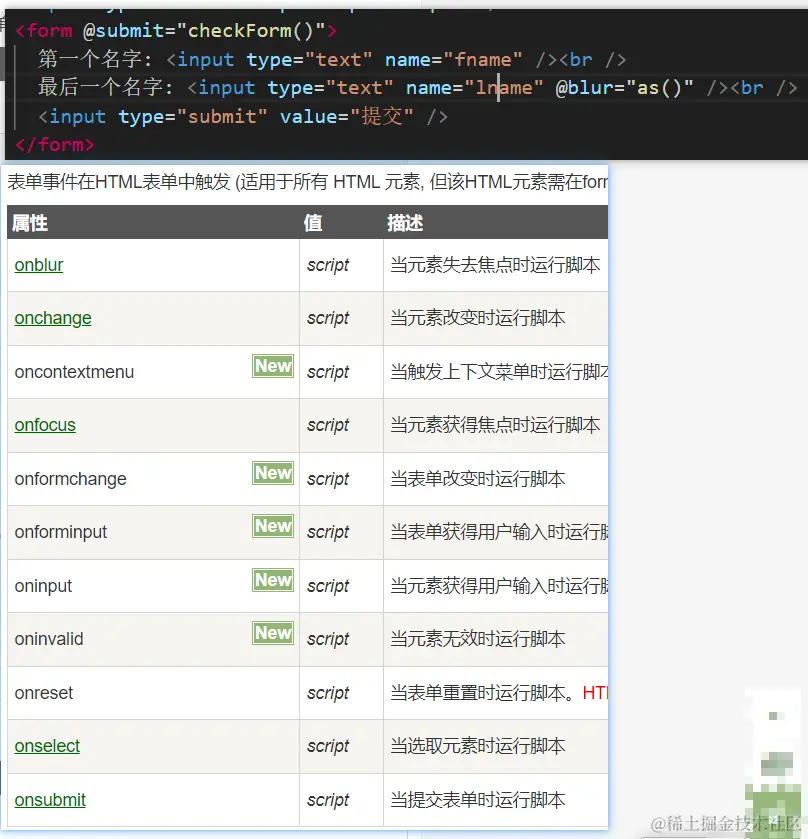The height and width of the screenshot is (839, 808).
Task: Click the New badge beside onformchange
Action: click(273, 473)
